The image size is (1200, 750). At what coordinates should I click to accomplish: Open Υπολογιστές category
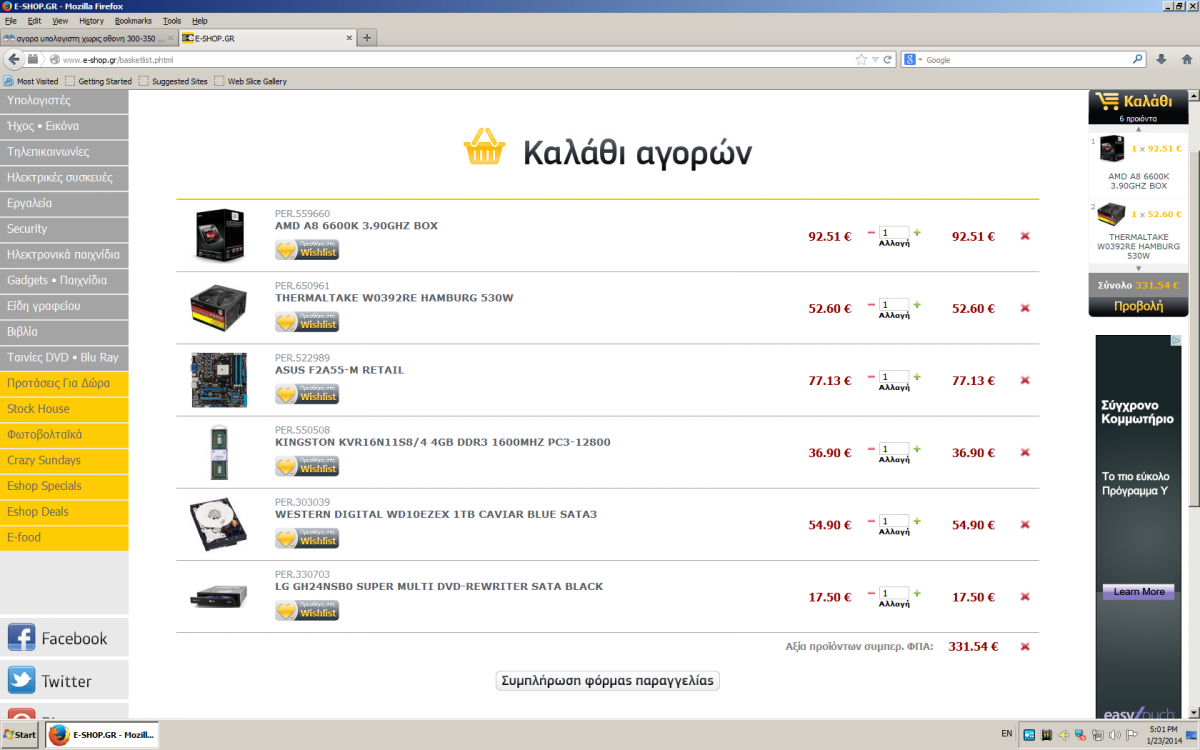point(64,101)
